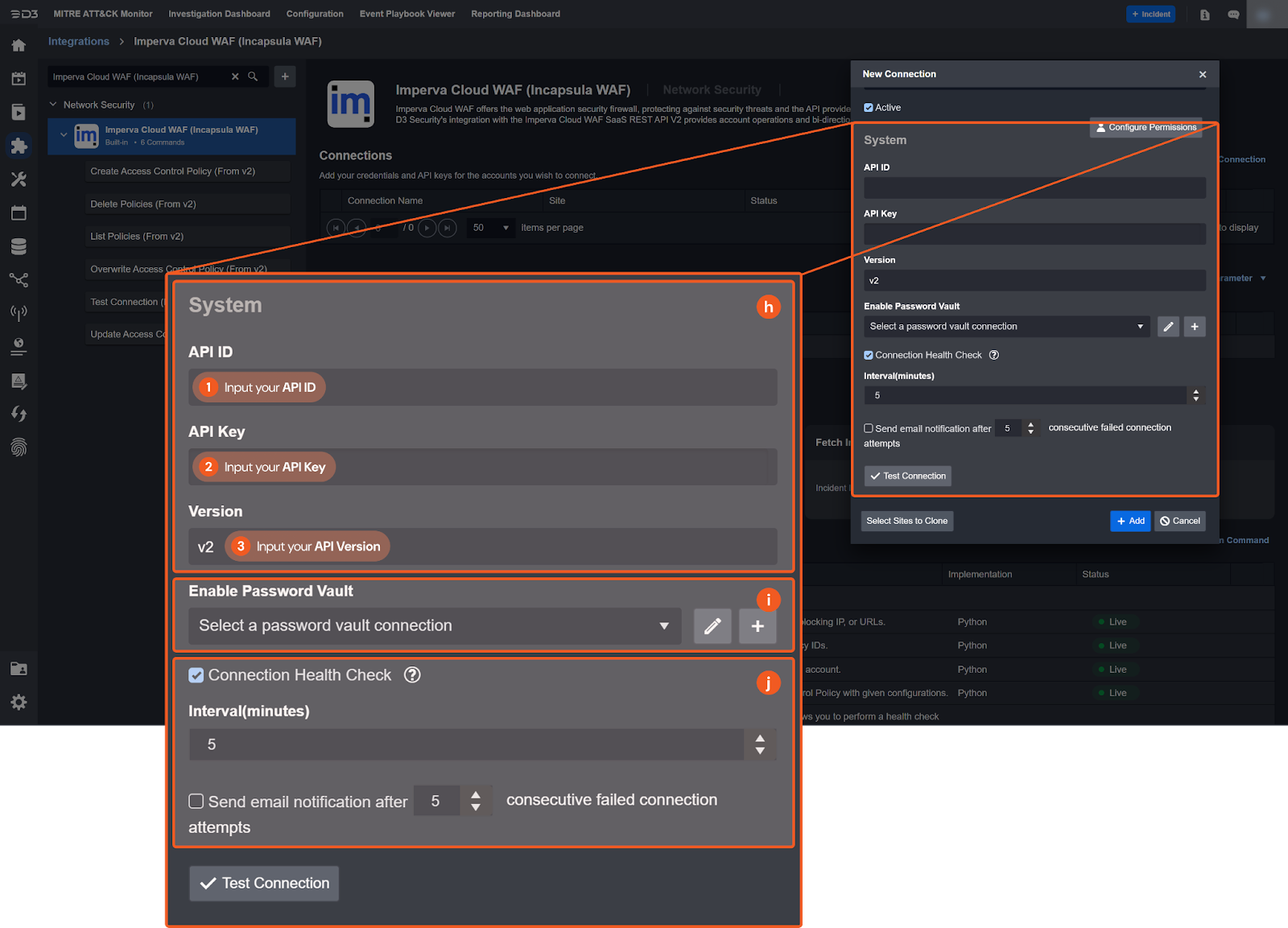This screenshot has height=928, width=1288.
Task: Click the fingerprint icon in sidebar
Action: pos(19,448)
